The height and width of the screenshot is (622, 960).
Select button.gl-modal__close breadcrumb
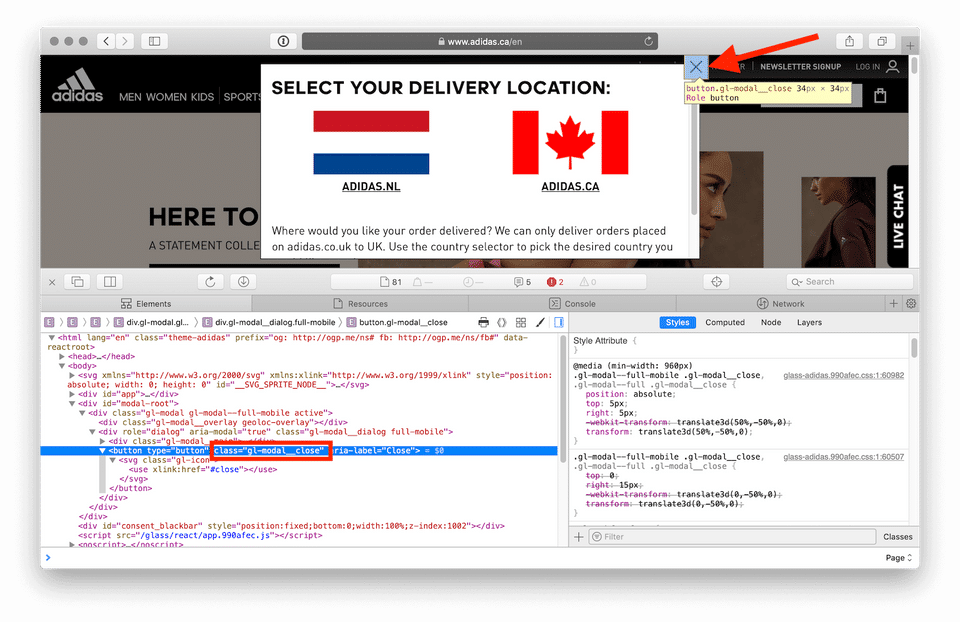397,323
